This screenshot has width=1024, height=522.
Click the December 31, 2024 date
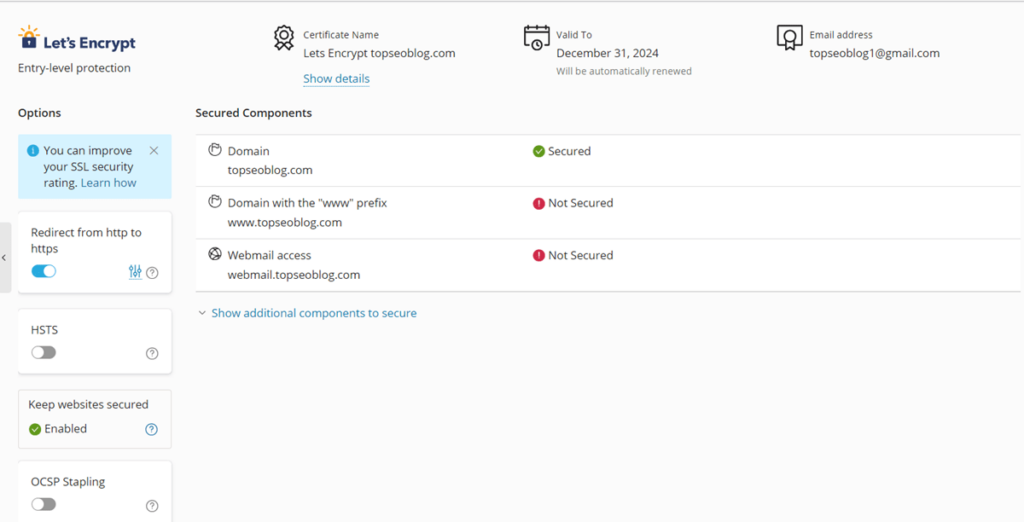(607, 54)
